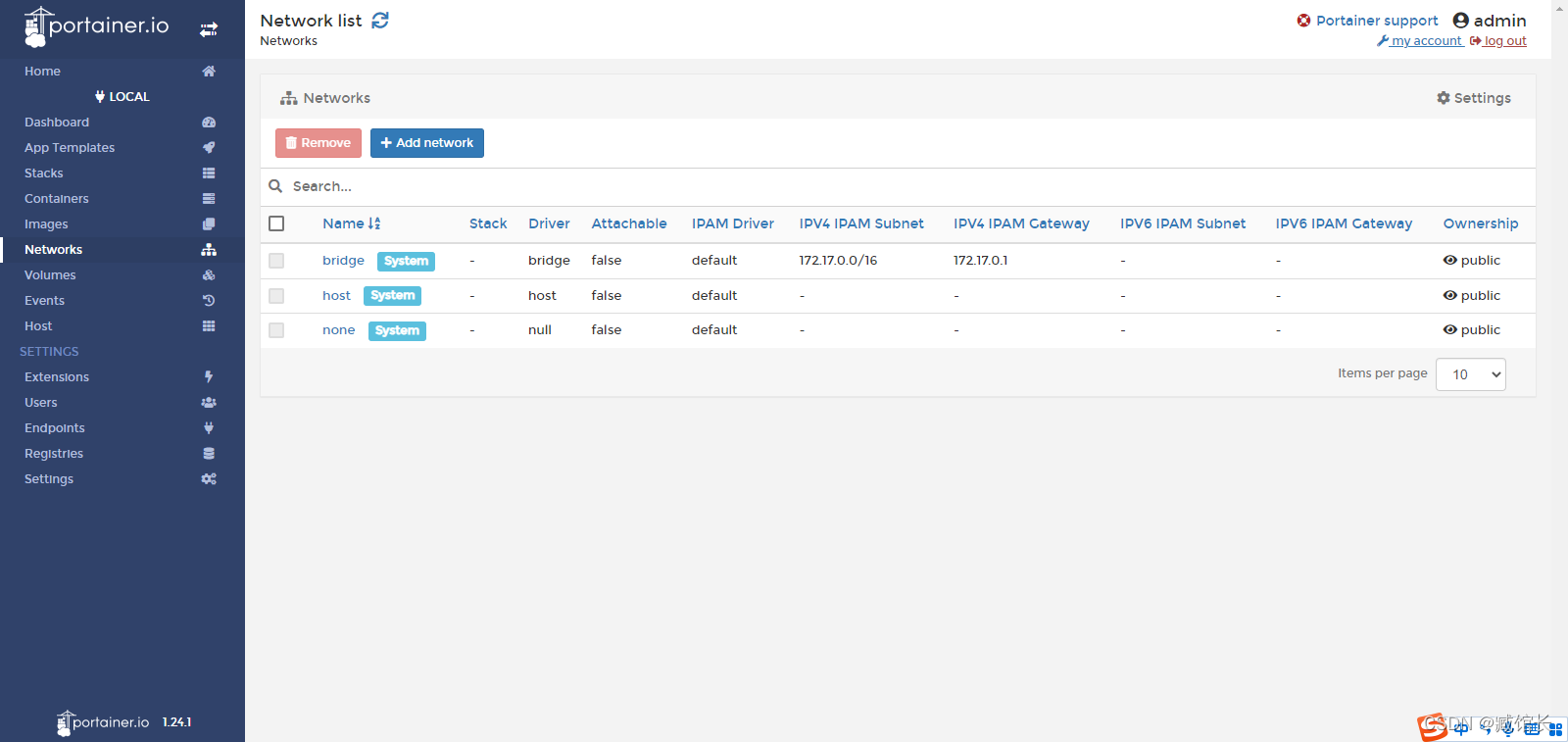Click the 172.17.0.0/16 subnet cell

[x=838, y=260]
